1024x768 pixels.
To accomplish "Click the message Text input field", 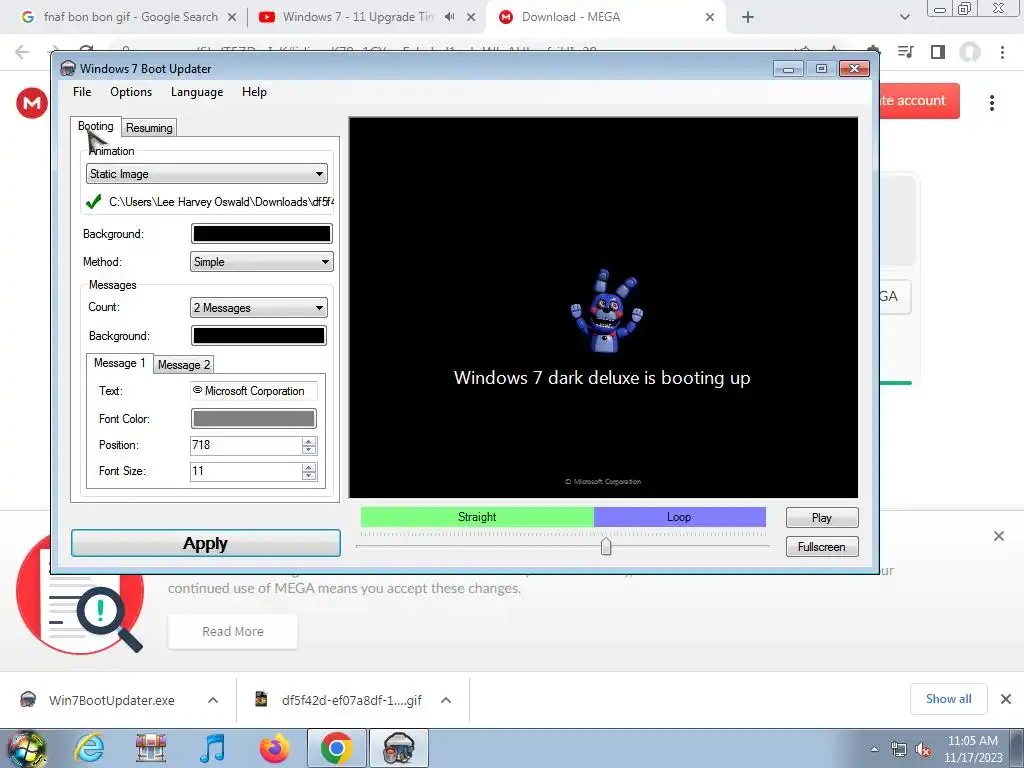I will (x=253, y=391).
